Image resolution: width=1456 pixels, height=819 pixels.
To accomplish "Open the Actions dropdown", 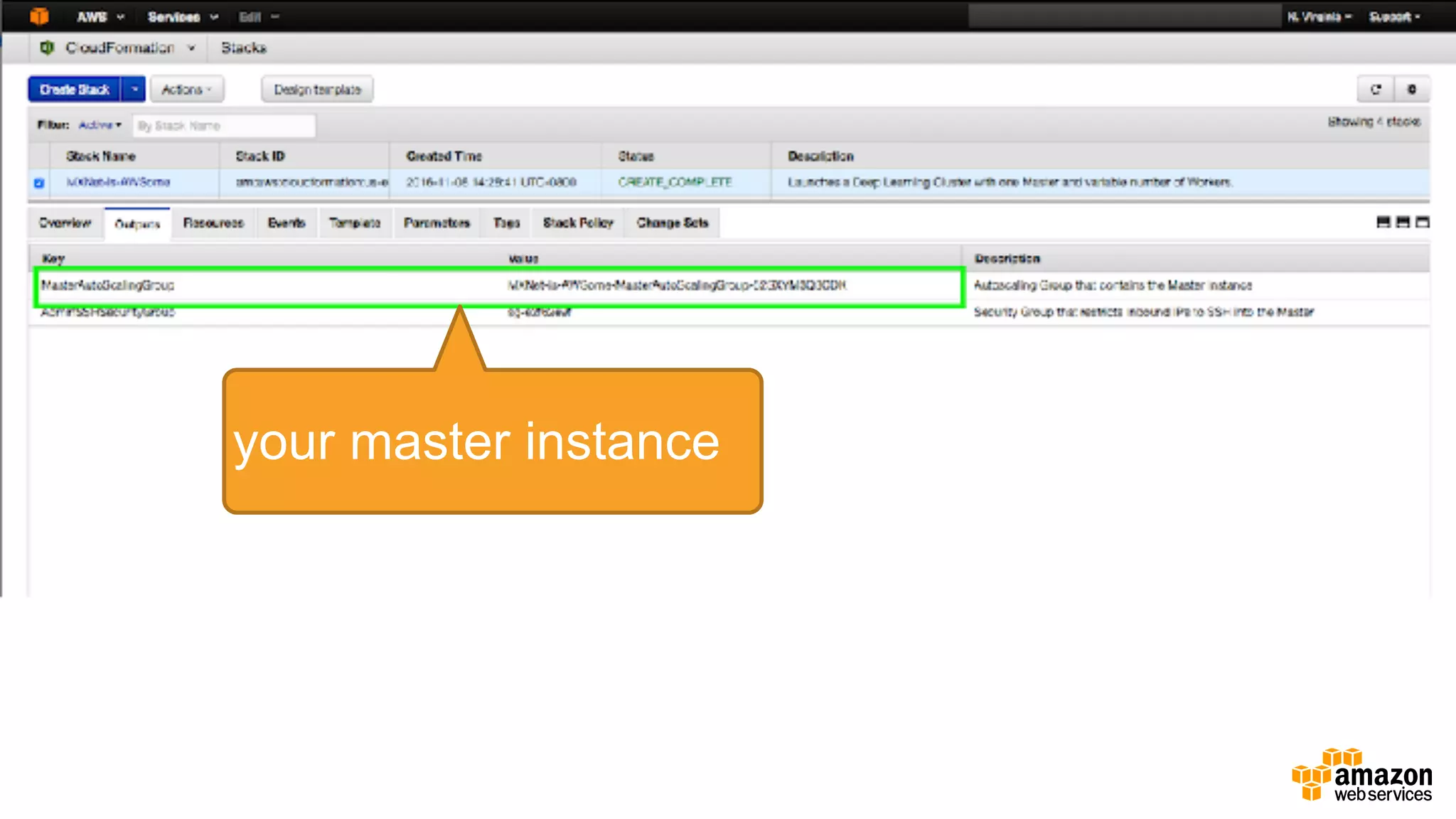I will pyautogui.click(x=187, y=90).
